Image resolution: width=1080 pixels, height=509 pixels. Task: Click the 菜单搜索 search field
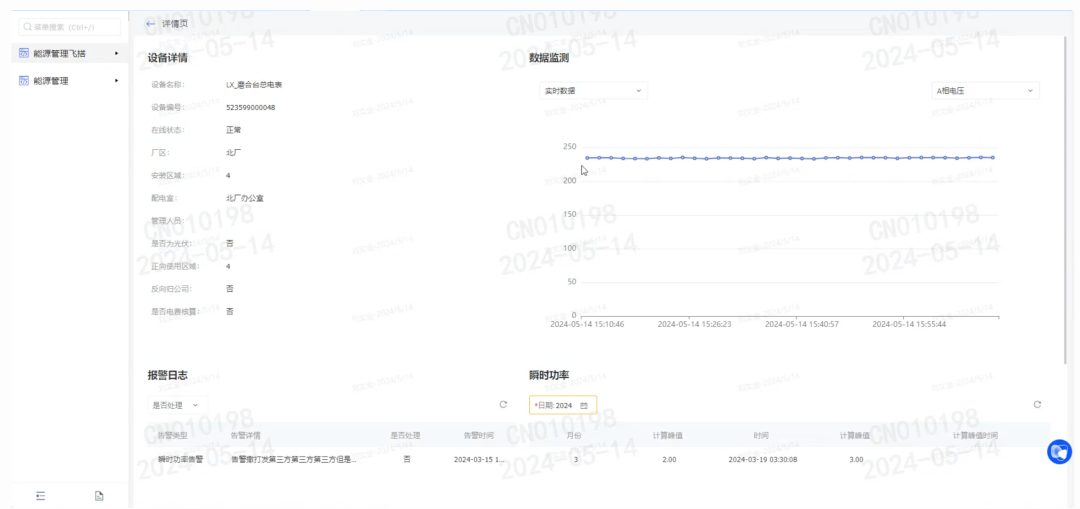pos(70,27)
